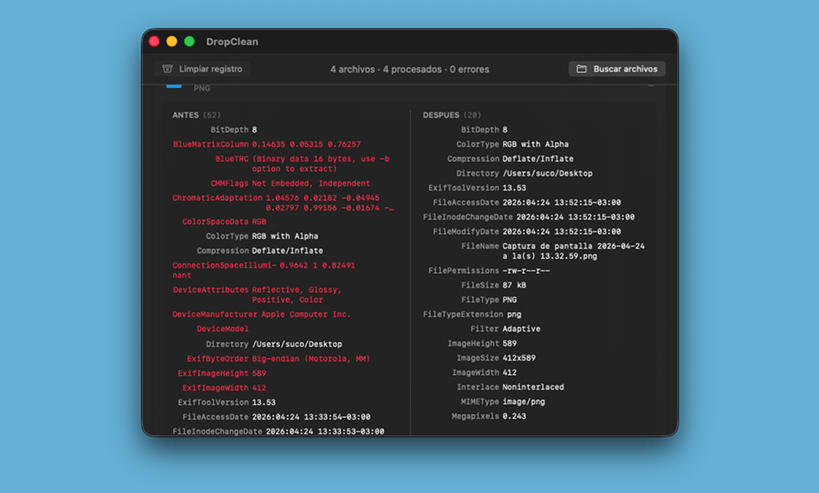Select ColorType row in DESPUES column
Viewport: 819px width, 493px height.
[x=512, y=144]
